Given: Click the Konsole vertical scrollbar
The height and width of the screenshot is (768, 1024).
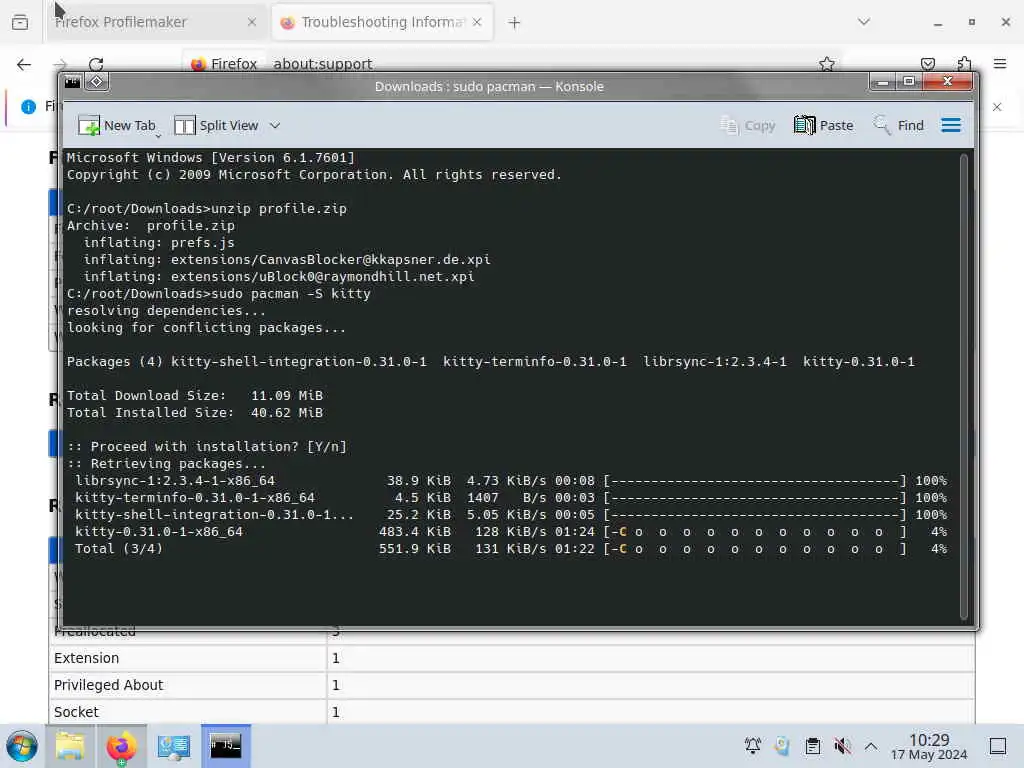Looking at the screenshot, I should click(x=963, y=387).
